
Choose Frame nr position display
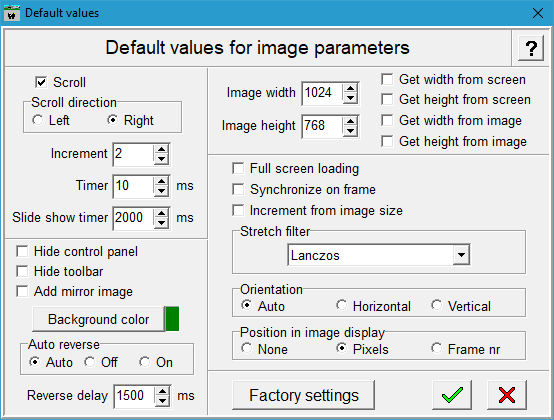click(x=437, y=348)
